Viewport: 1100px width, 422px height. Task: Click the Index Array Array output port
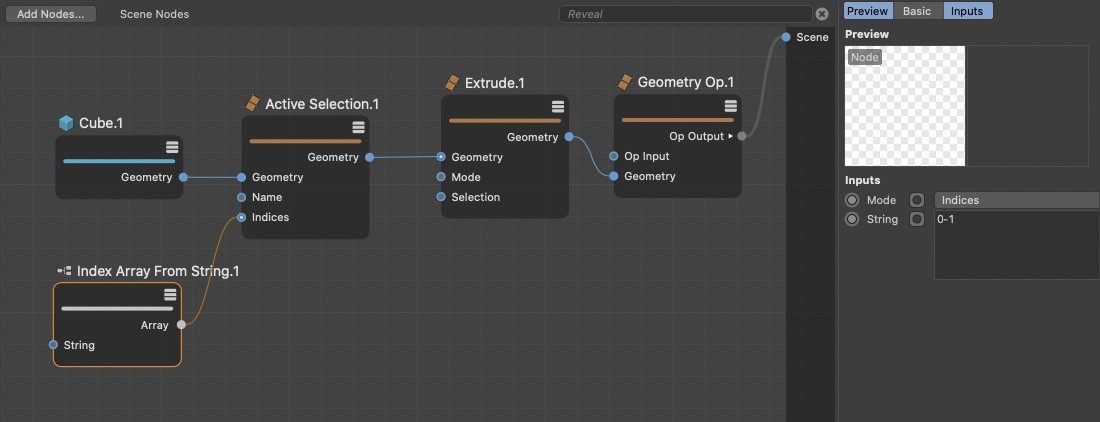click(181, 325)
